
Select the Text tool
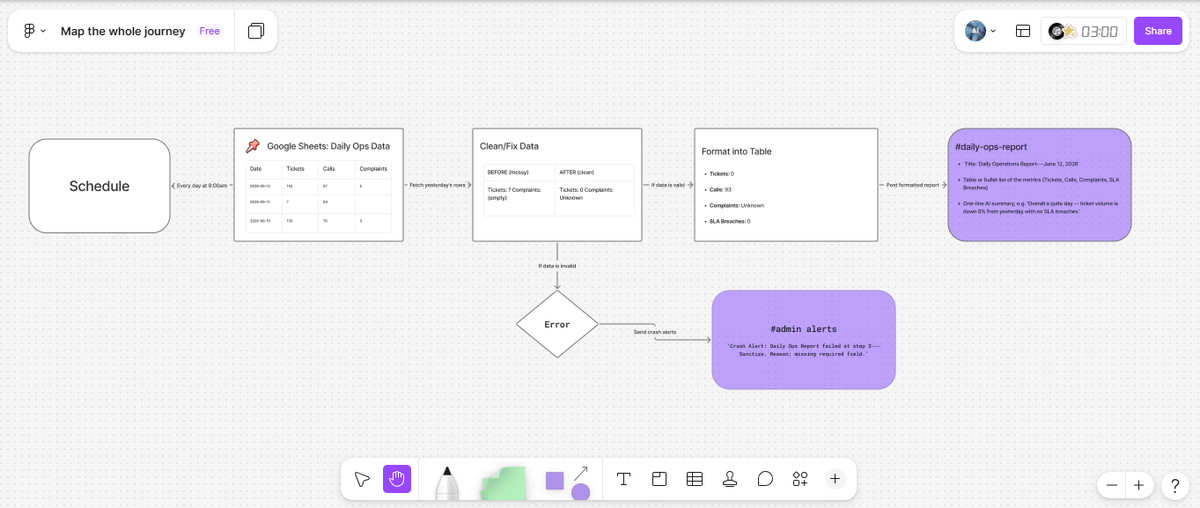(x=624, y=480)
